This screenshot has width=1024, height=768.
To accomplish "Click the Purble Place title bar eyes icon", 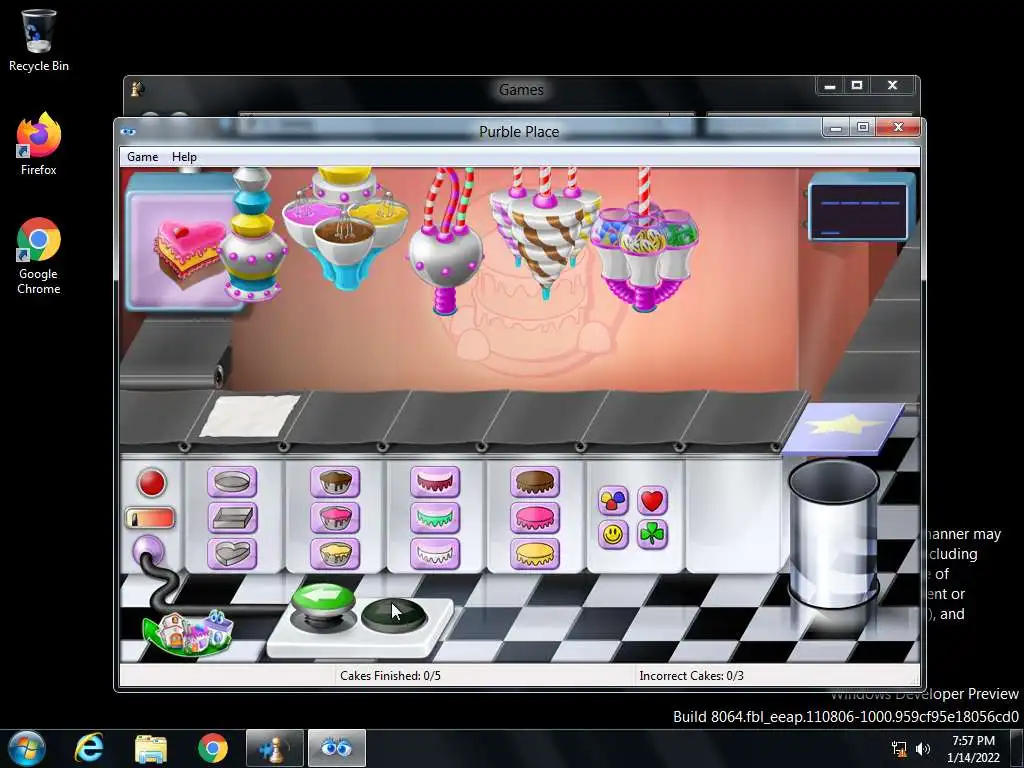I will pyautogui.click(x=128, y=132).
